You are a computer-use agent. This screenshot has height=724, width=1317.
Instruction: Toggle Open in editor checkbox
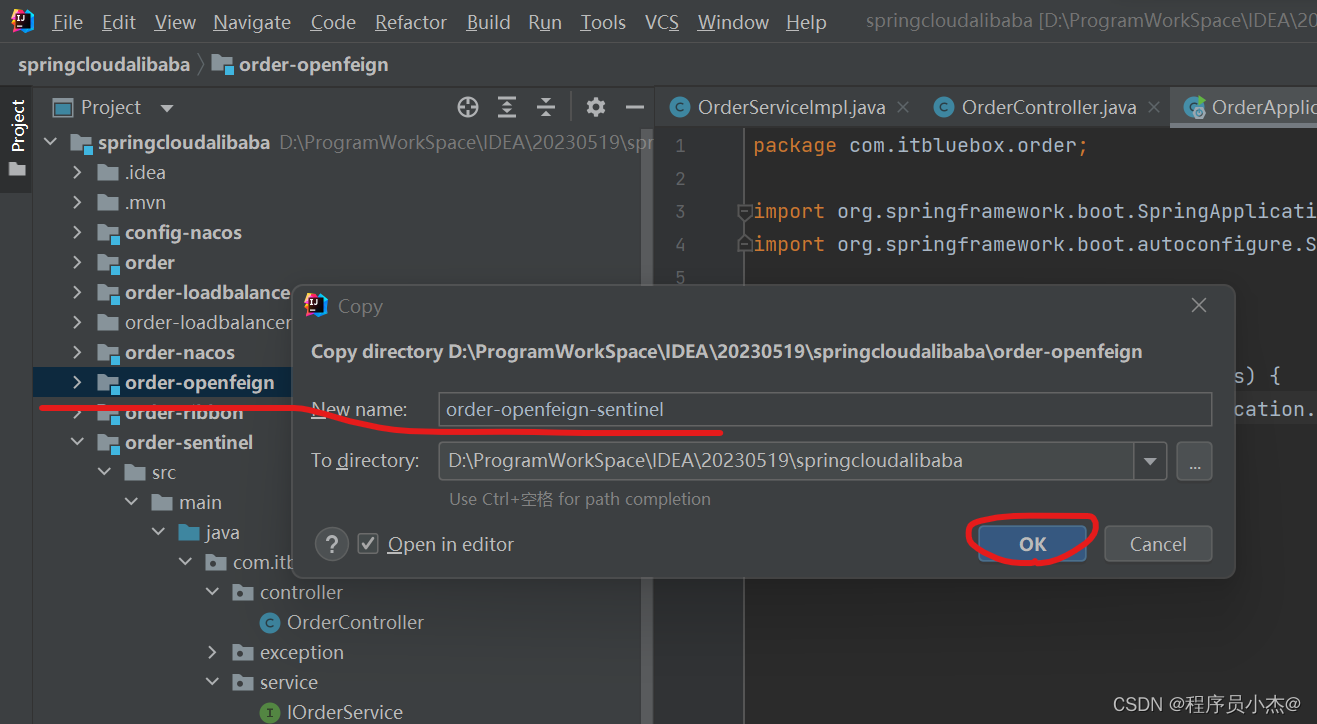[x=368, y=544]
